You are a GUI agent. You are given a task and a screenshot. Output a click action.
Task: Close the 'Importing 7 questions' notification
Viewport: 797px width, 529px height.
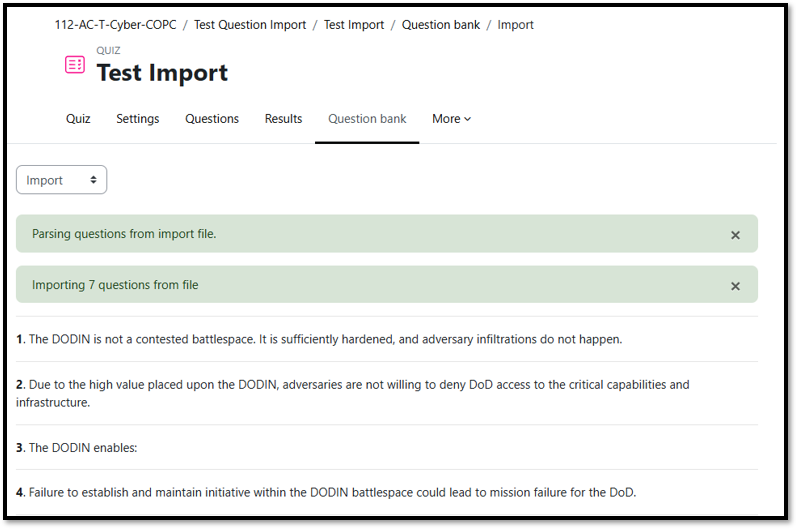point(735,286)
